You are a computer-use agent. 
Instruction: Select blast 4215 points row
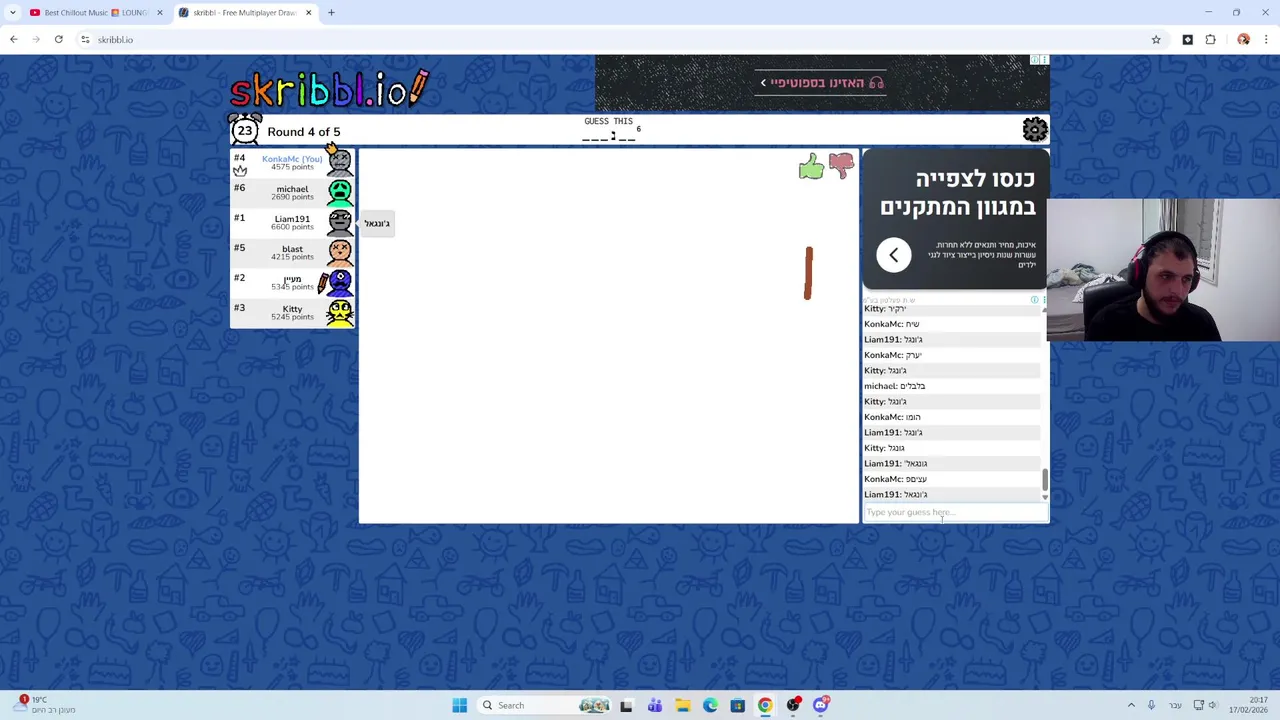pyautogui.click(x=292, y=252)
